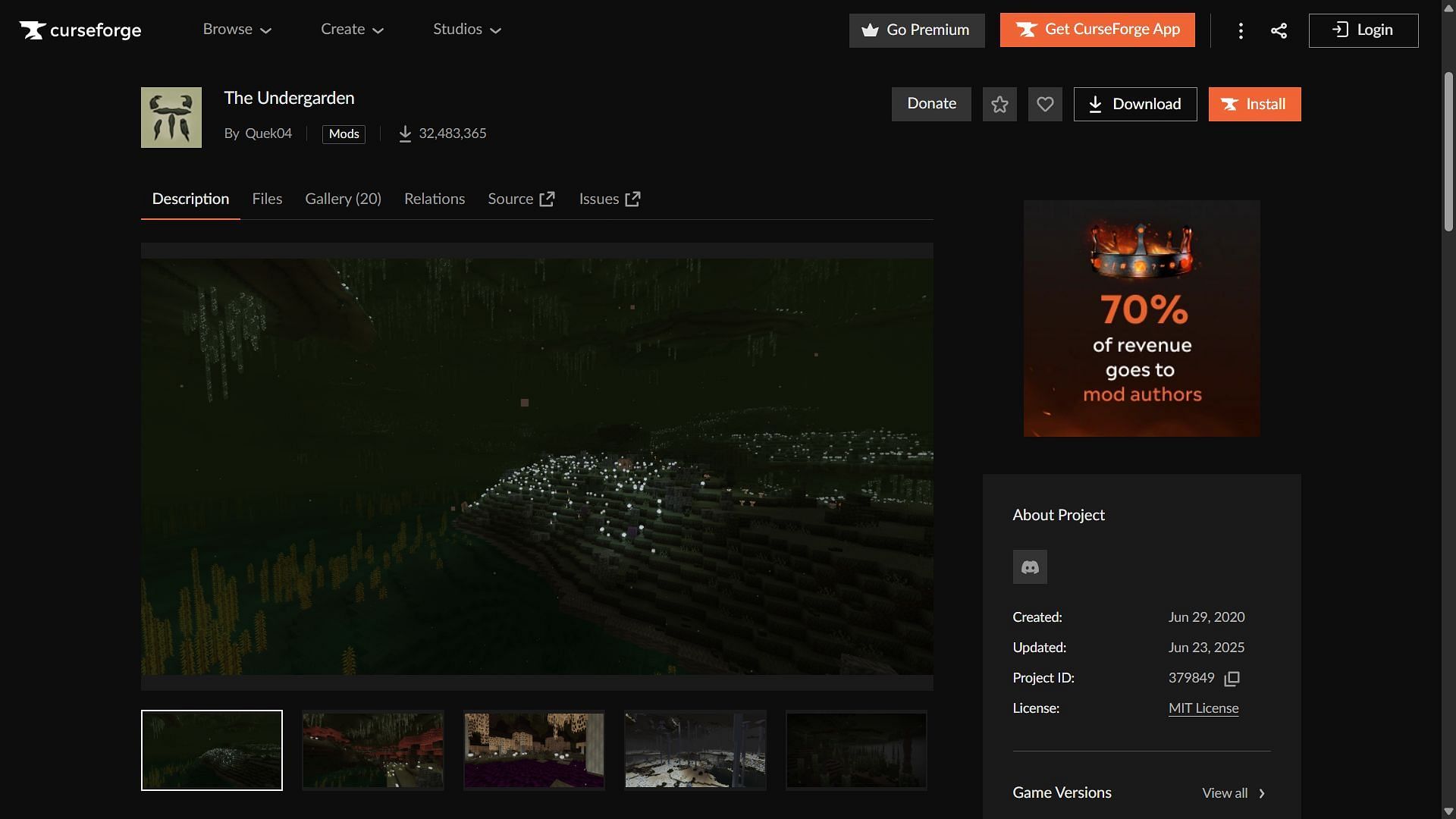Click the Mods category tag
1456x819 pixels.
coord(344,134)
